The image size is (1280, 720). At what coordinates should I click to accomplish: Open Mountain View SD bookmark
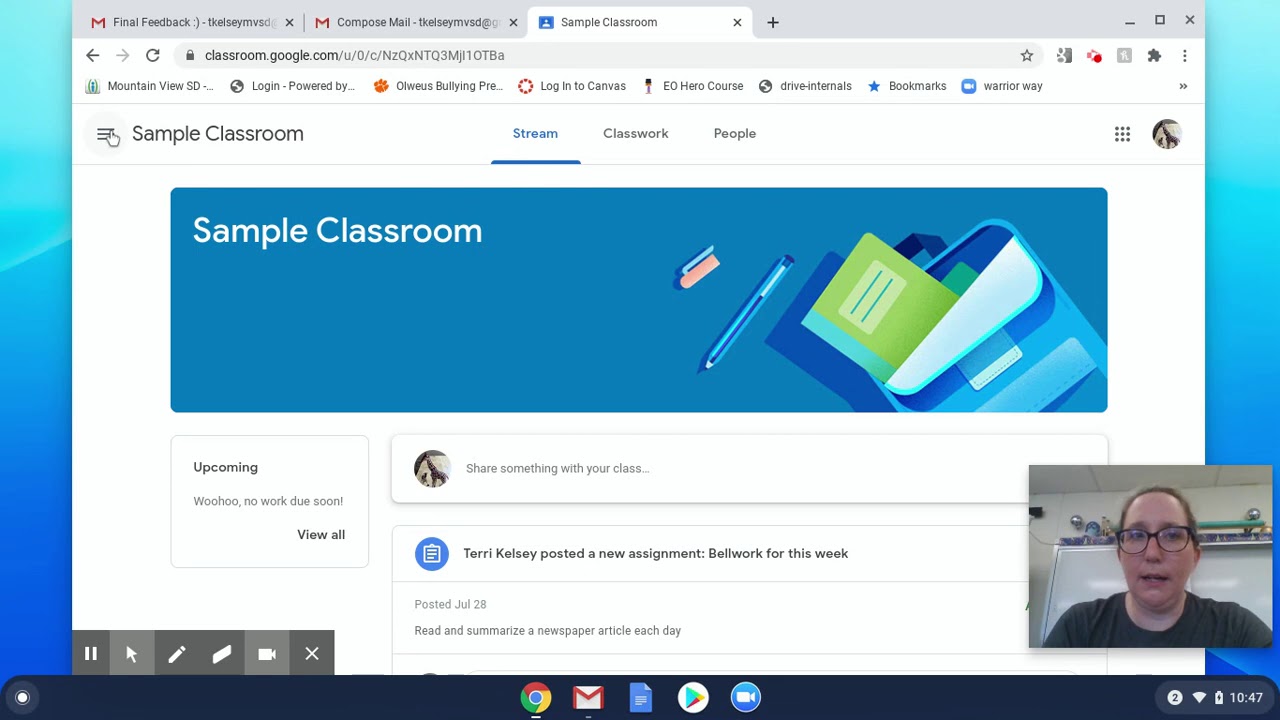(x=149, y=86)
